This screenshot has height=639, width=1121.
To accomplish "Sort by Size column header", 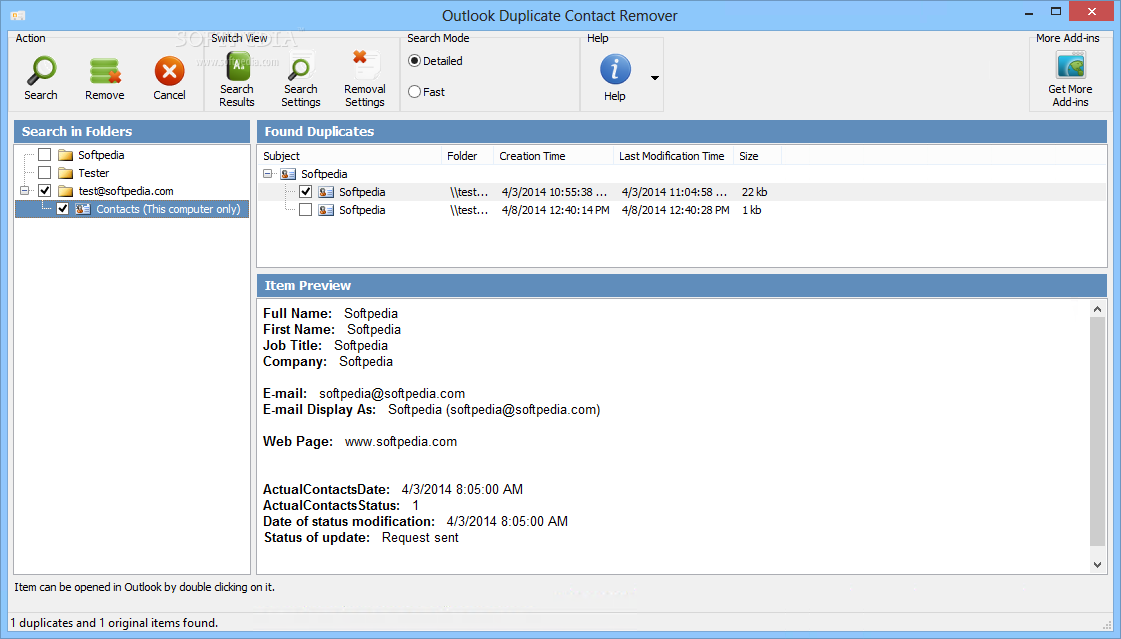I will tap(757, 156).
